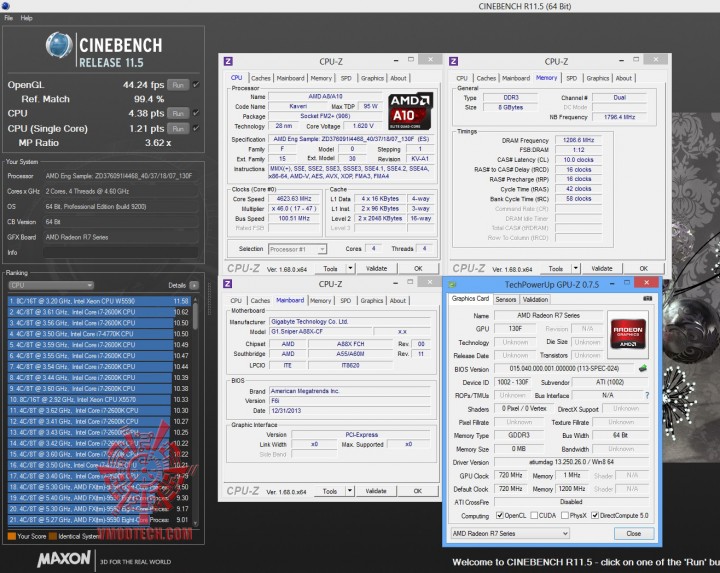Click the Info input field in Cinebench
Viewport: 720px width, 573px height.
click(x=121, y=252)
